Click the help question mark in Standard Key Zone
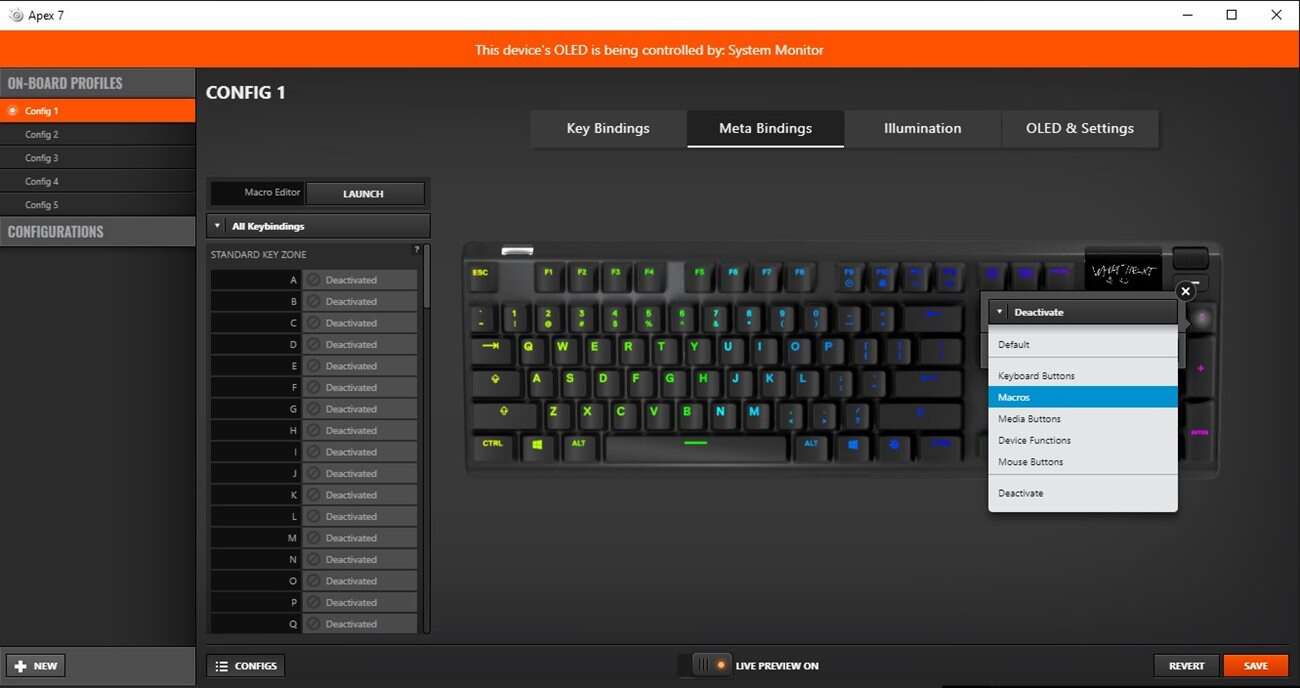Image resolution: width=1300 pixels, height=688 pixels. (x=417, y=250)
